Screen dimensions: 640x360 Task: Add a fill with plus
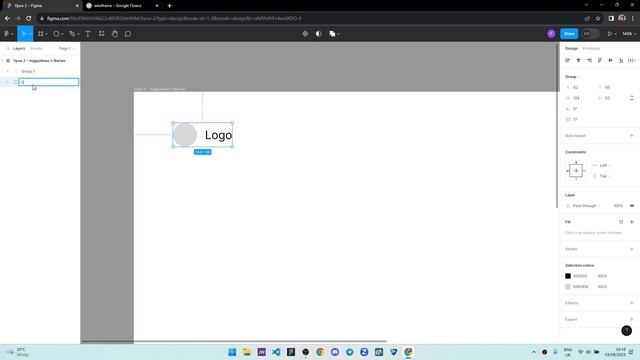coord(632,222)
